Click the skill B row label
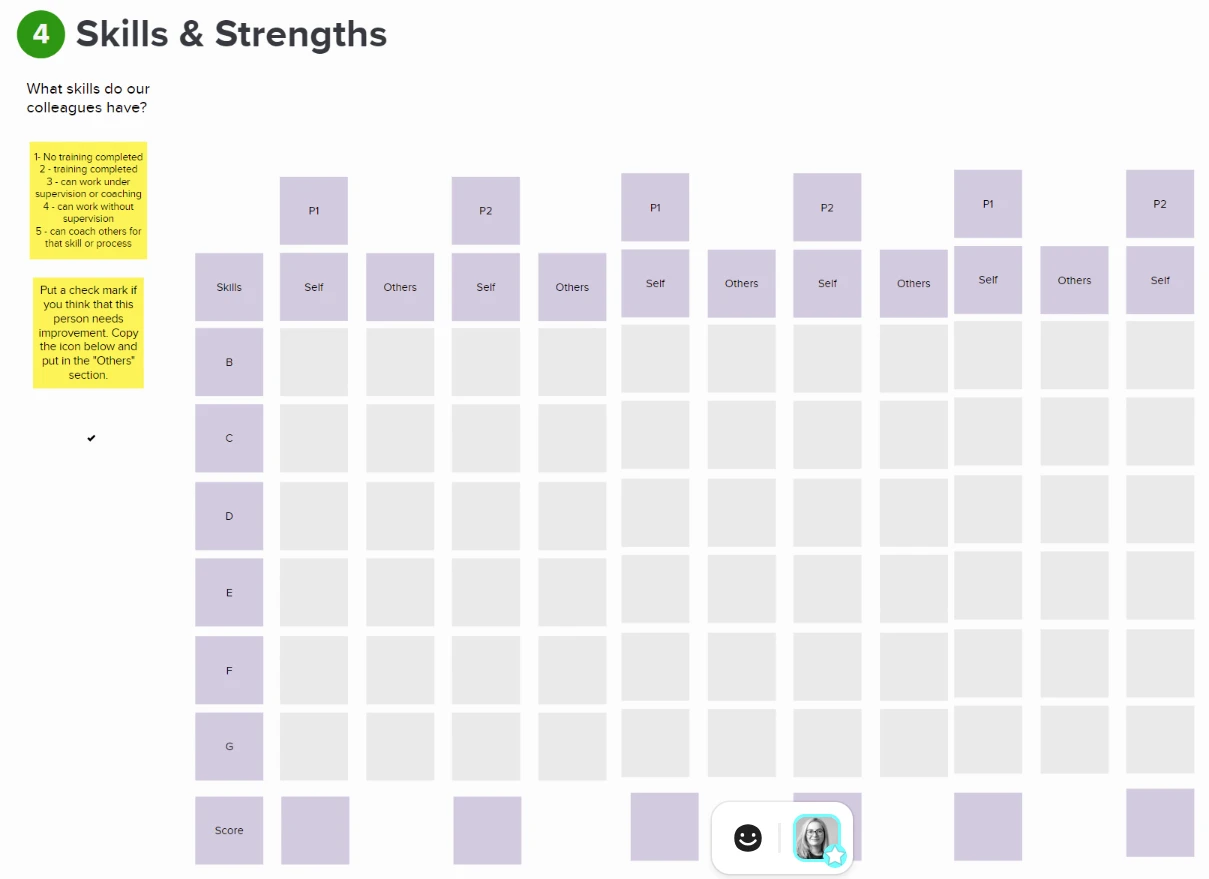 click(x=229, y=362)
